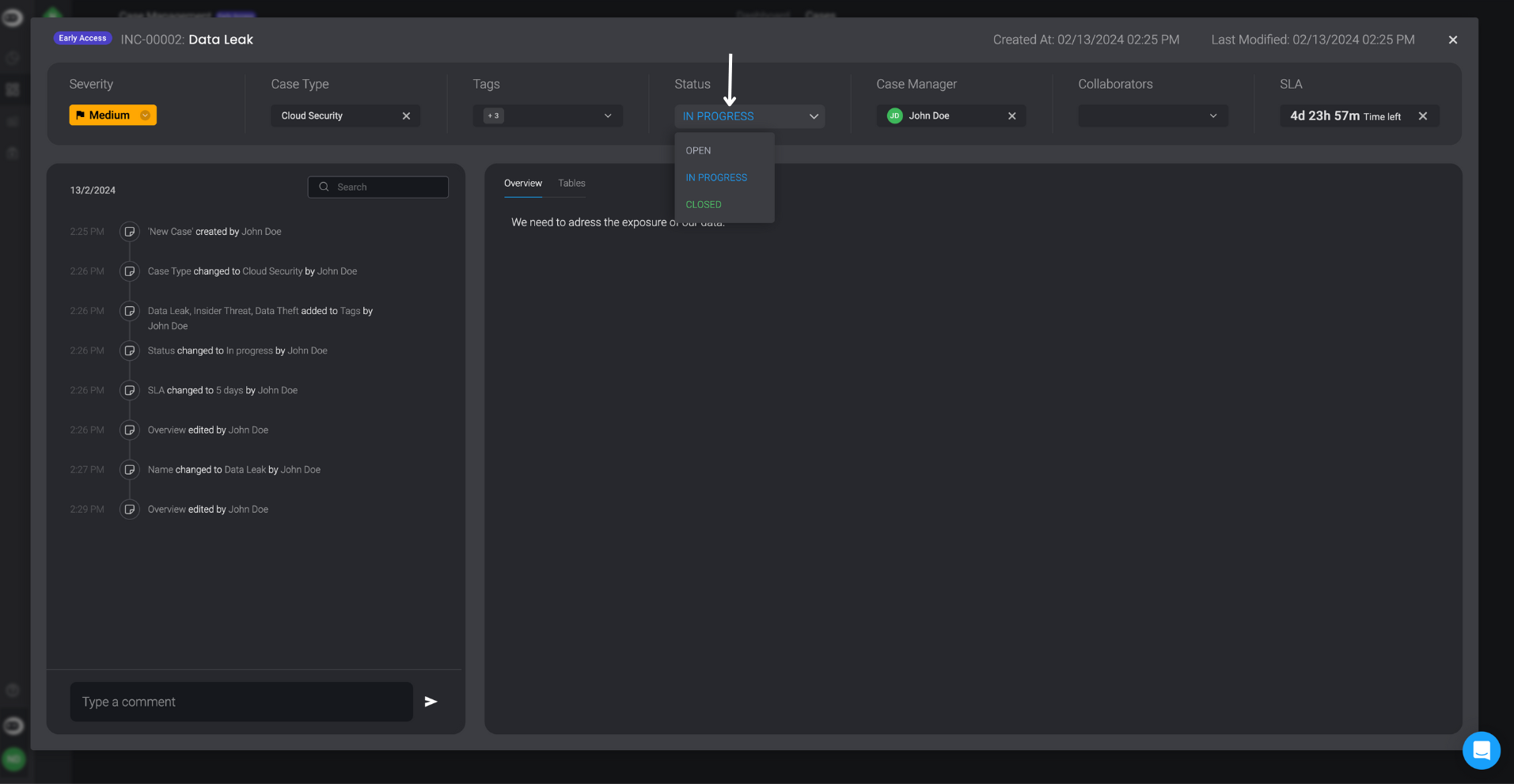Click the green user avatar in sidebar
1514x784 pixels.
13,759
